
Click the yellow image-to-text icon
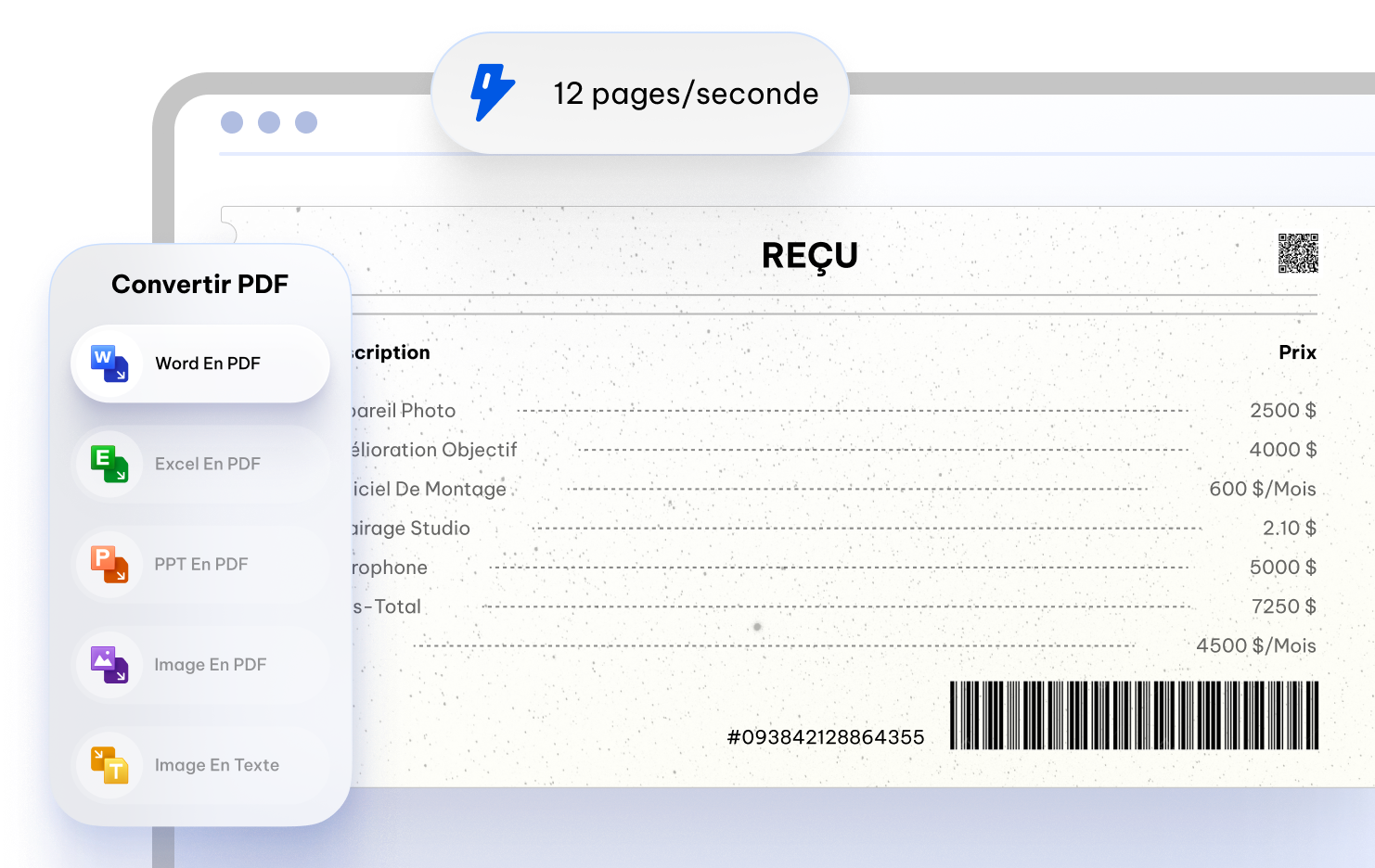click(x=109, y=765)
